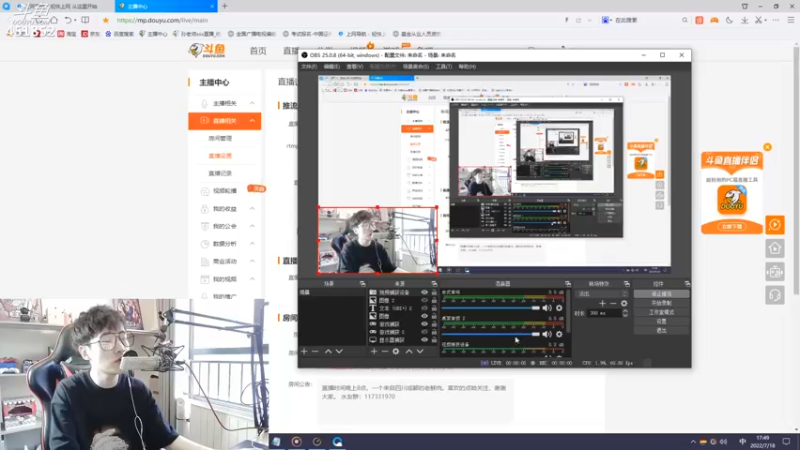Open source properties gear in OBS Sources panel
The image size is (800, 450).
click(396, 352)
